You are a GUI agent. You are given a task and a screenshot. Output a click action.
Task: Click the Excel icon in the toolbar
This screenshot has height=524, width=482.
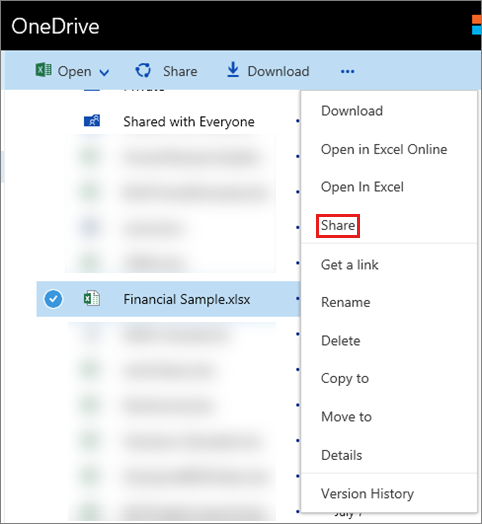pos(43,70)
